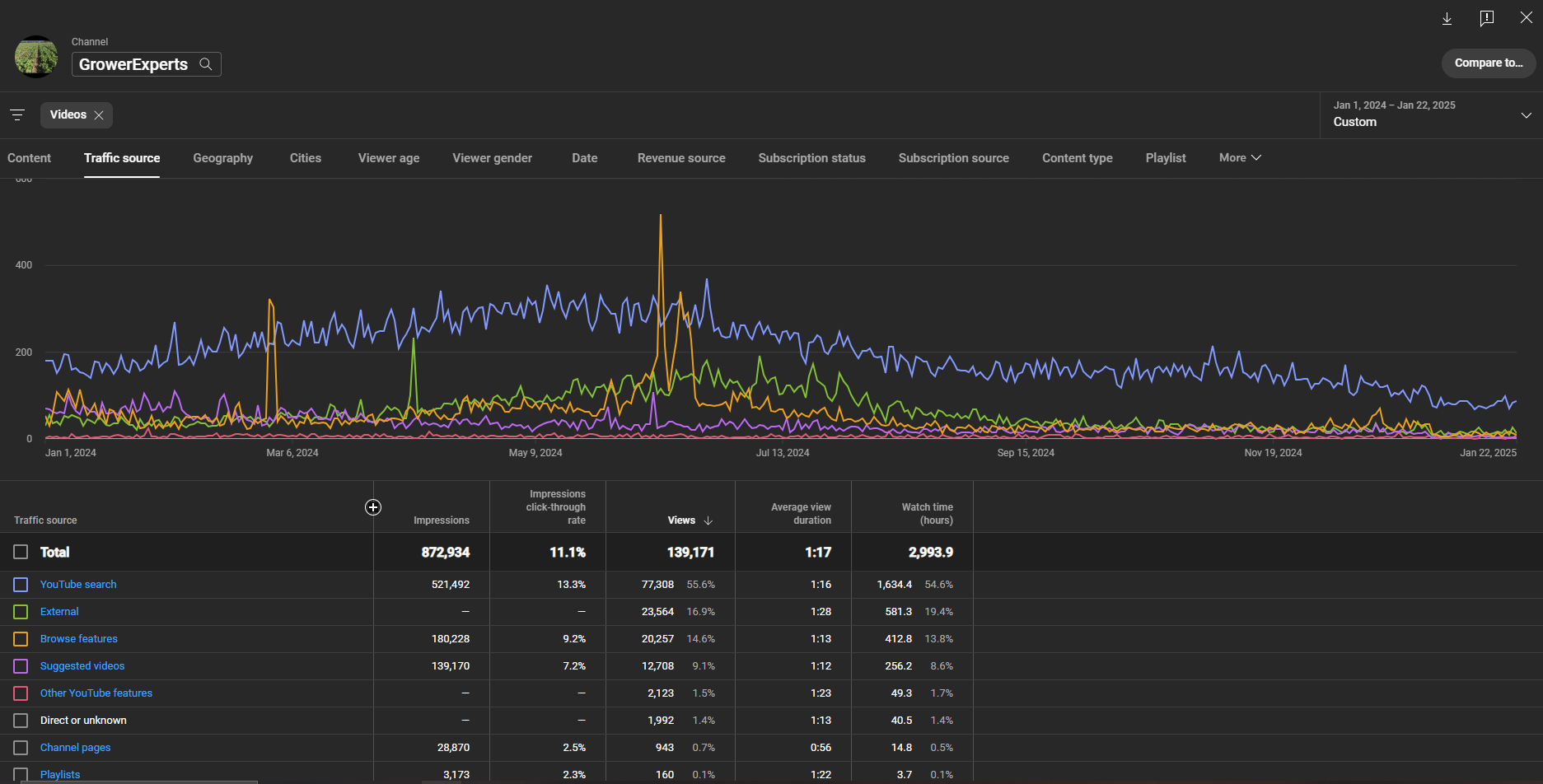
Task: Click the chart label Sep 15, 2024
Action: [x=1026, y=453]
